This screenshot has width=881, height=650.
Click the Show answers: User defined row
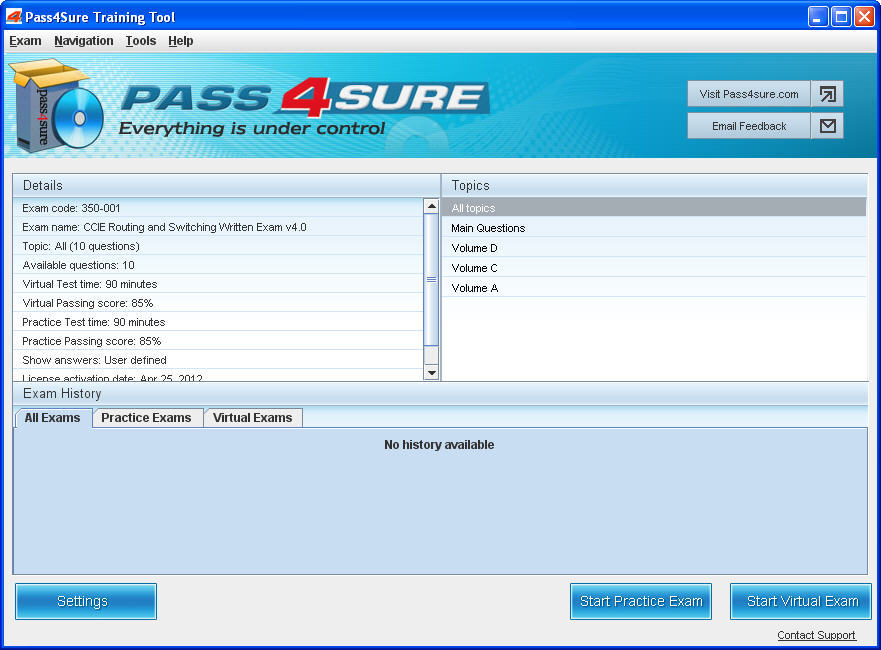coord(218,360)
